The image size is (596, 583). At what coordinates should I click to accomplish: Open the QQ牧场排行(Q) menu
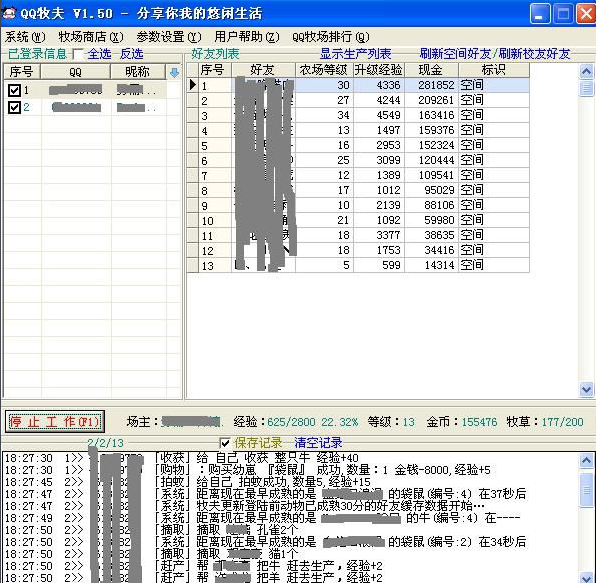pos(331,37)
